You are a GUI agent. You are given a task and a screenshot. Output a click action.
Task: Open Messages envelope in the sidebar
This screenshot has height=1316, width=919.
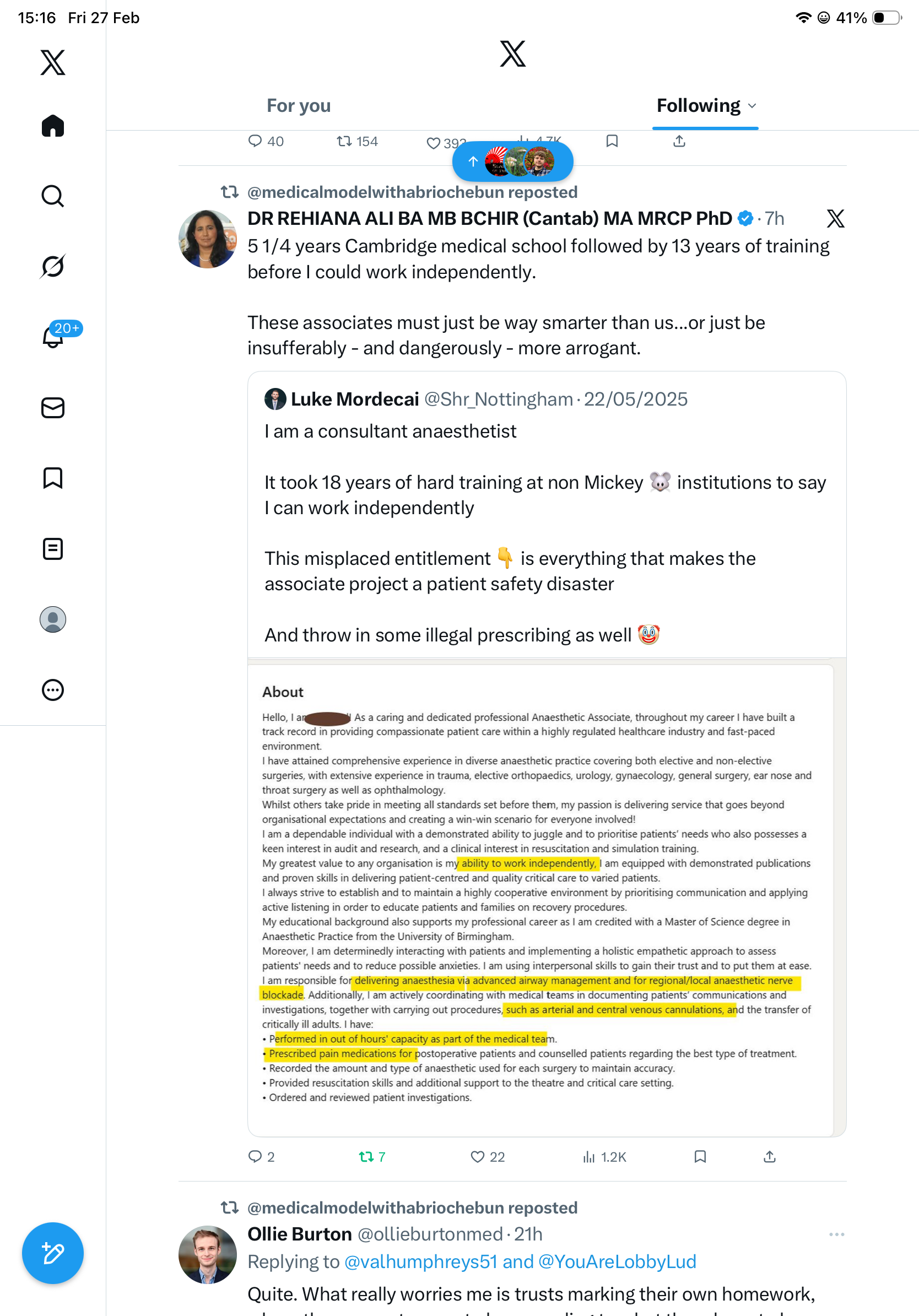point(53,408)
